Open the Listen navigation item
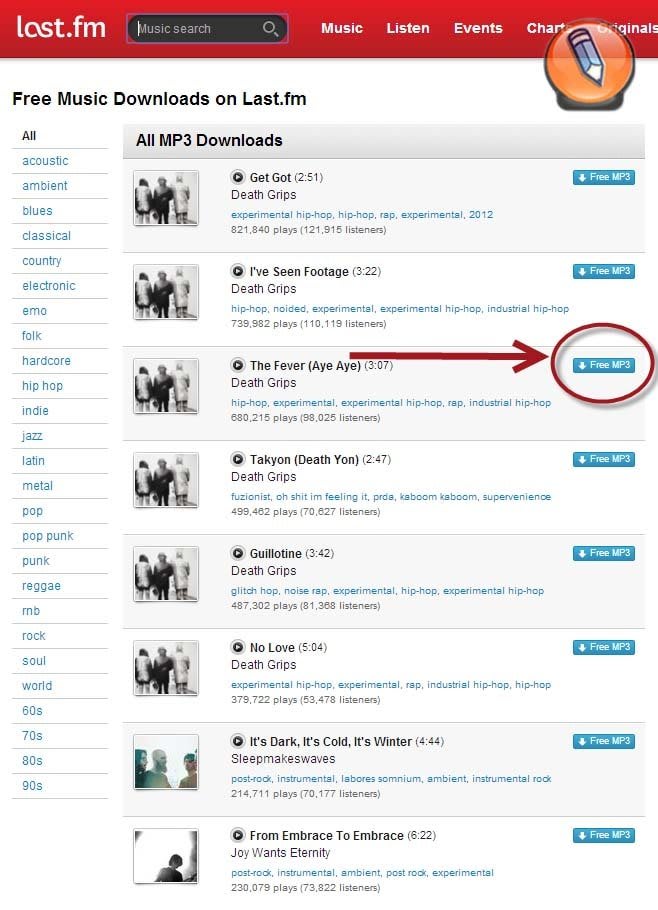This screenshot has height=910, width=658. tap(408, 28)
